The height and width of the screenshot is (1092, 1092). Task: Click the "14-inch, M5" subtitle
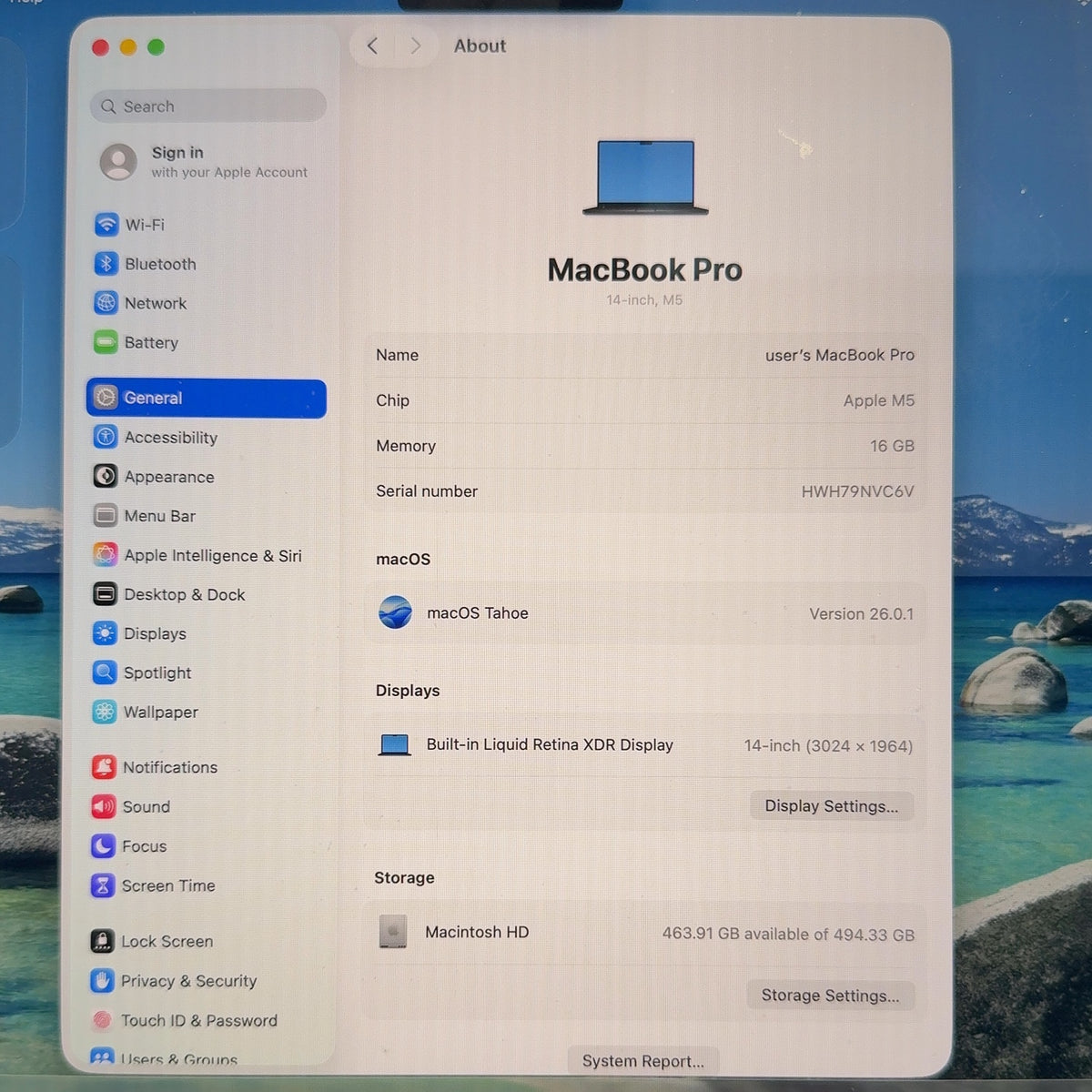point(644,300)
